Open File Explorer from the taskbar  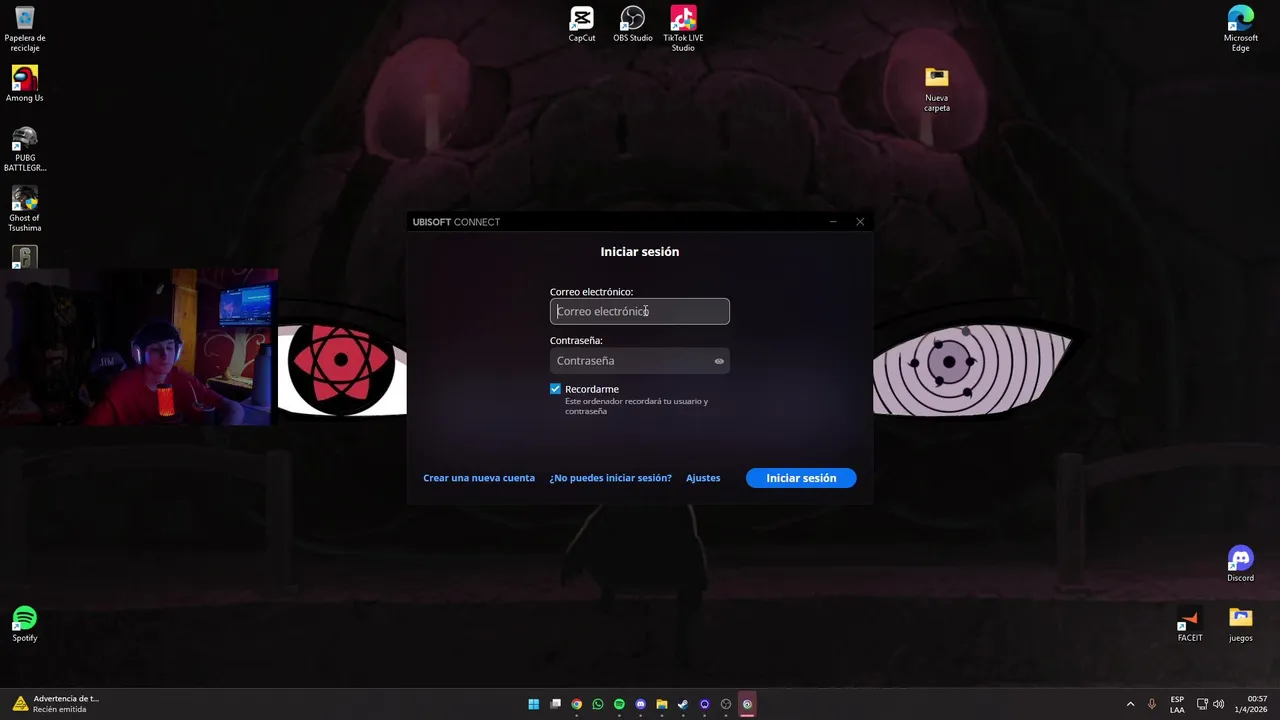coord(662,704)
